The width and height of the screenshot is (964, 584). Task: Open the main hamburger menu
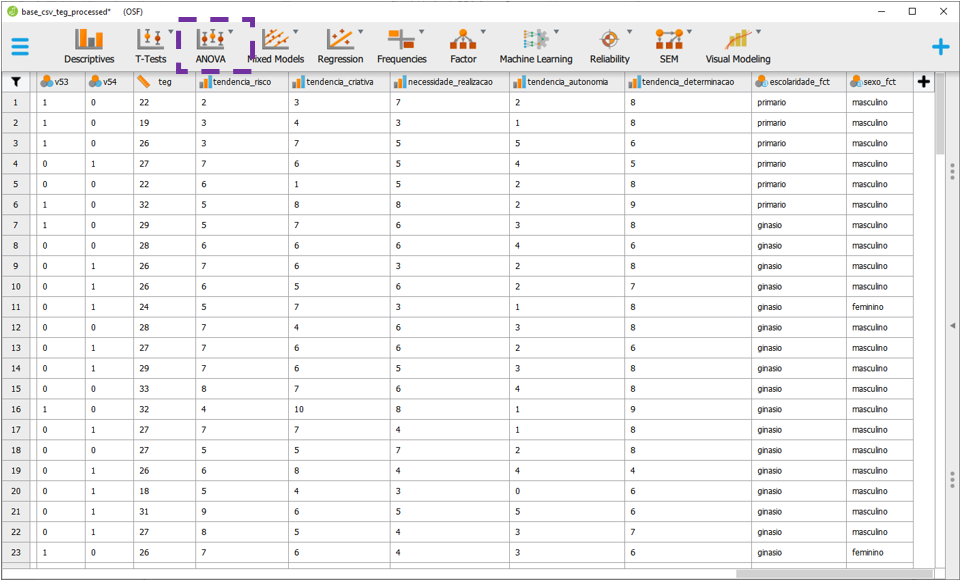(20, 46)
